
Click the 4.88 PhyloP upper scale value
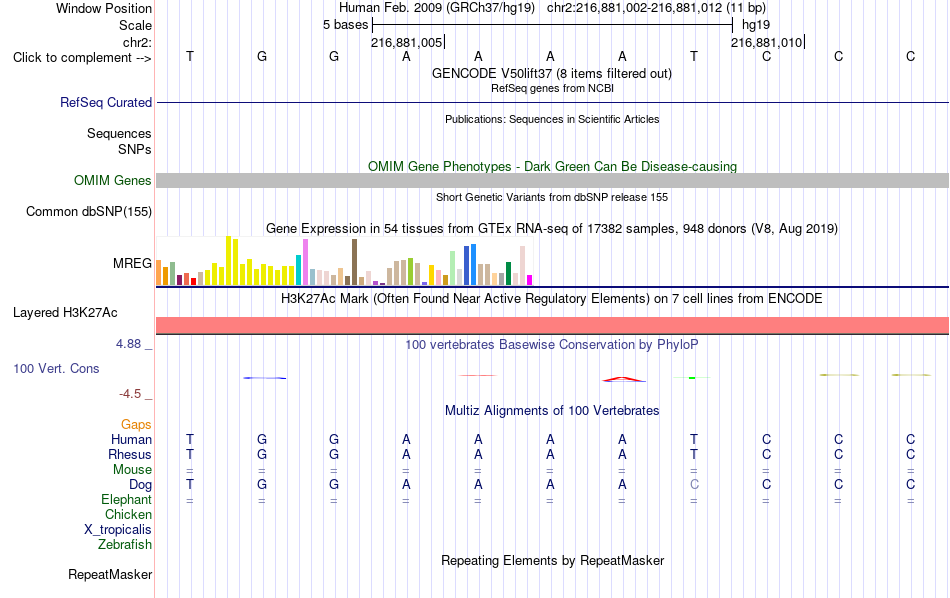point(128,344)
